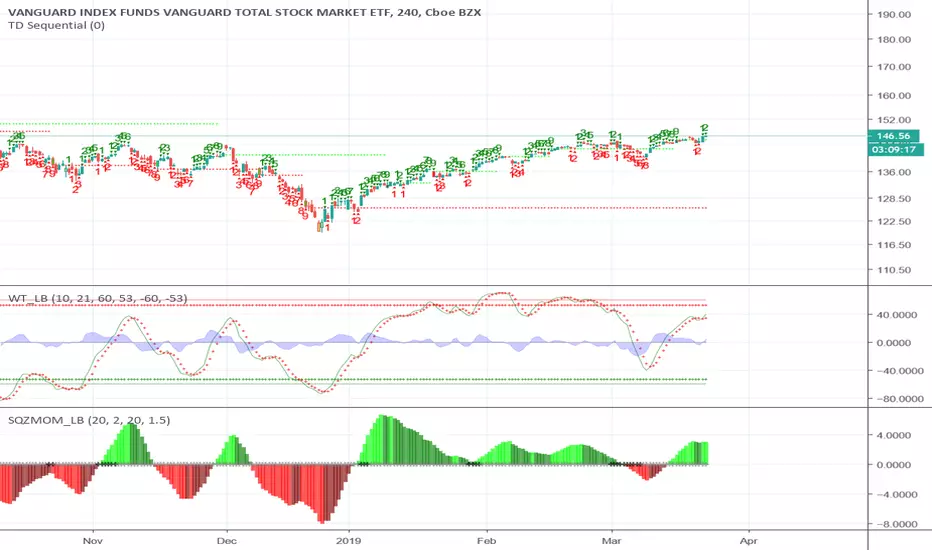Click the Vanguard Total Stock Market ETF chart title

(244, 12)
